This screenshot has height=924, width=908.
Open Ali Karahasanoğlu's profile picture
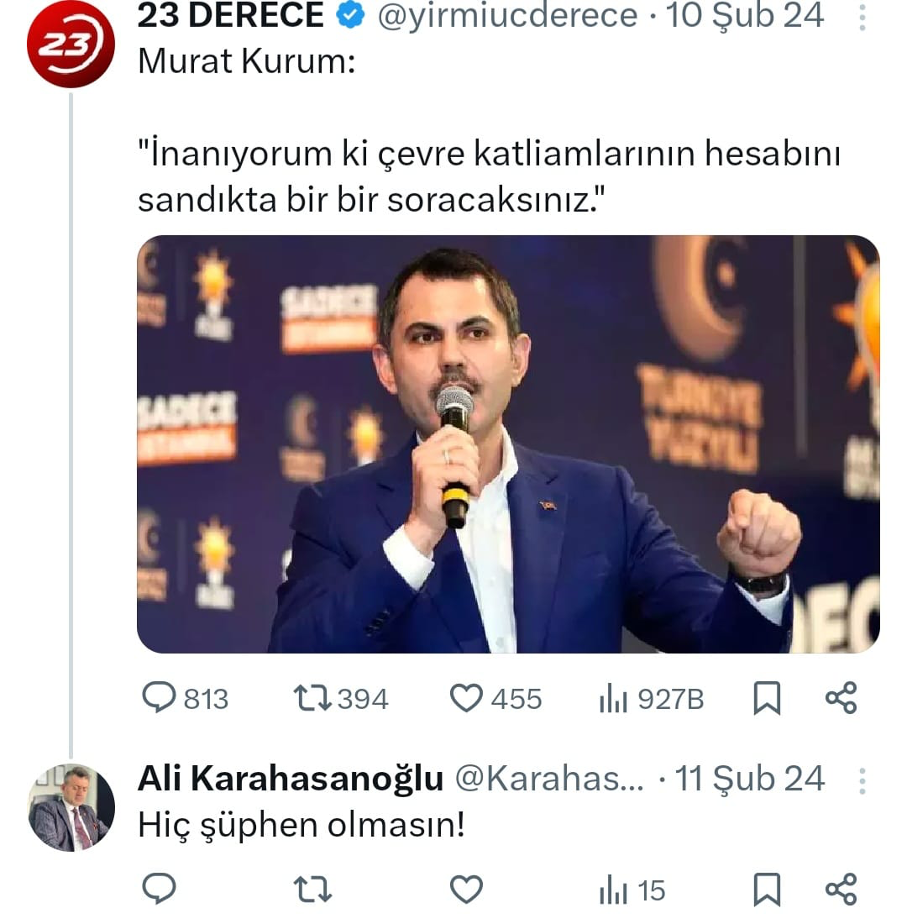tap(70, 808)
